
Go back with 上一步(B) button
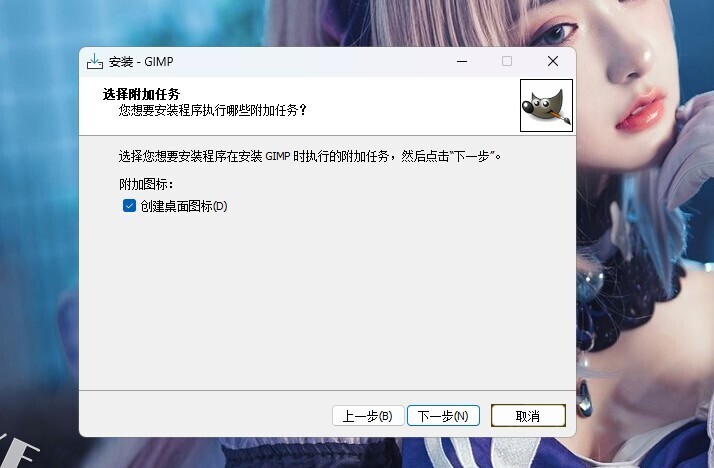[368, 416]
